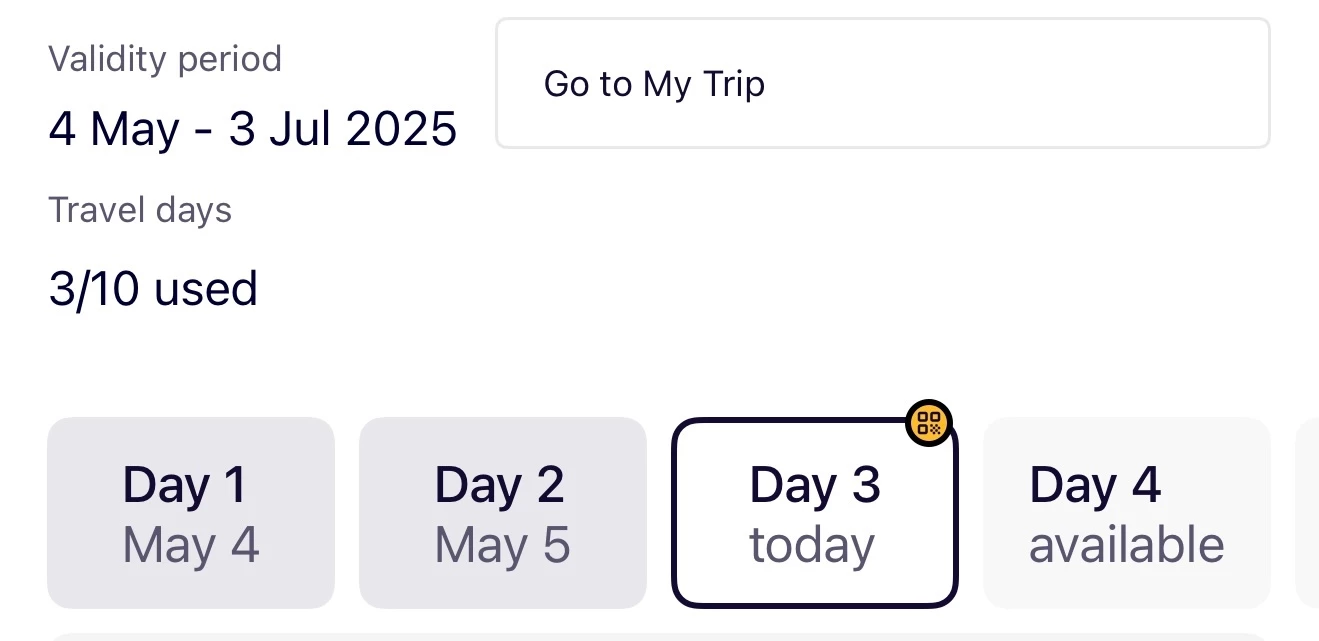Click the 3/10 used counter
1319x641 pixels.
point(153,289)
